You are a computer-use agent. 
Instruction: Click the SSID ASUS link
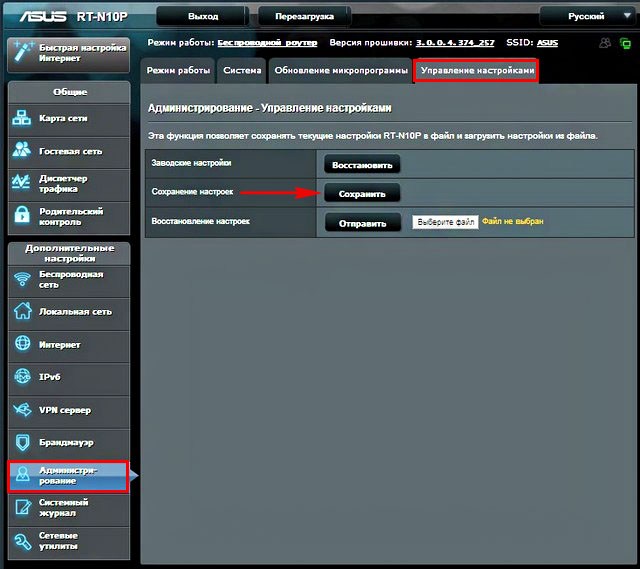tap(547, 42)
